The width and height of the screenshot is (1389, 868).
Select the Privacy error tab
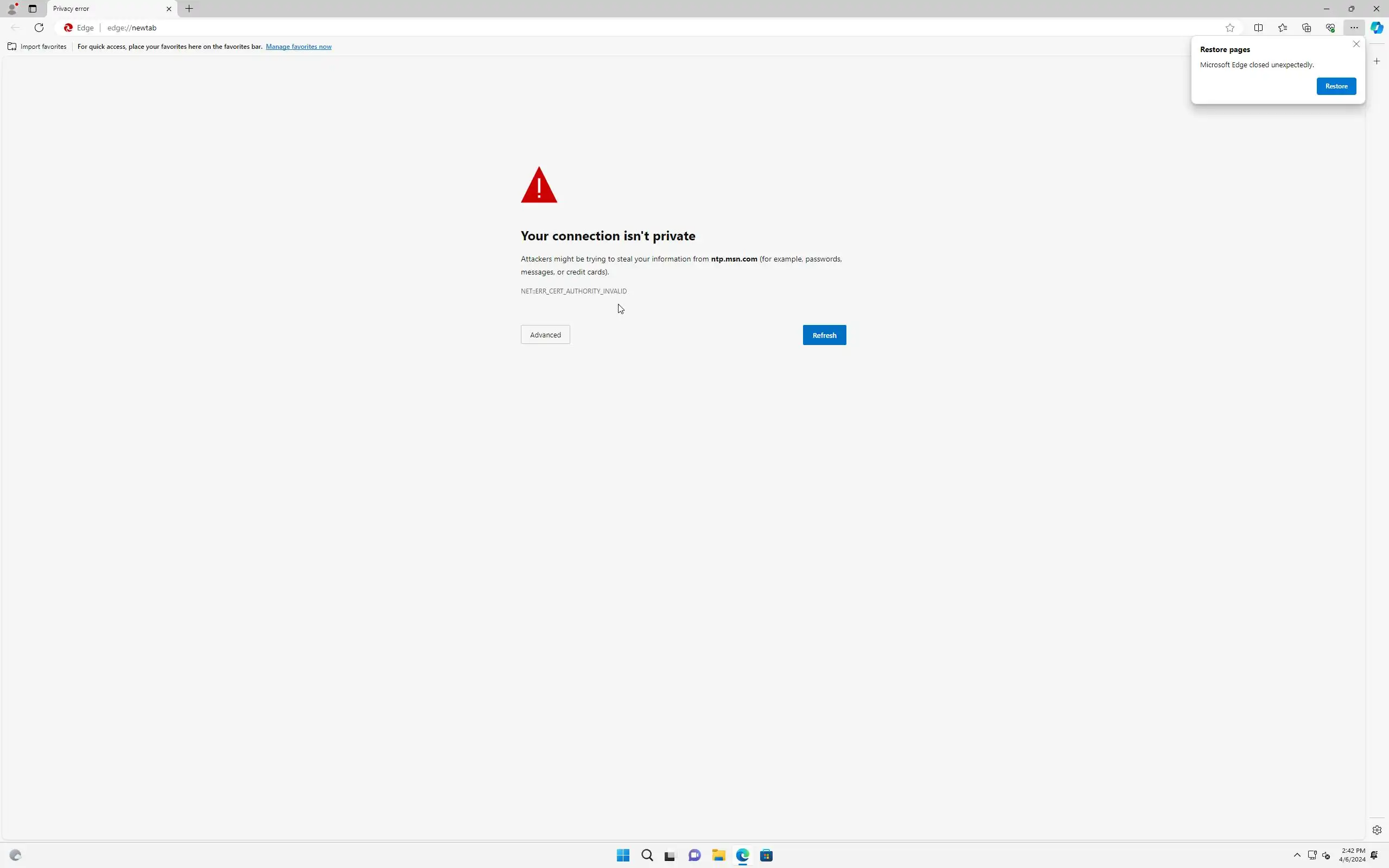tap(103, 9)
